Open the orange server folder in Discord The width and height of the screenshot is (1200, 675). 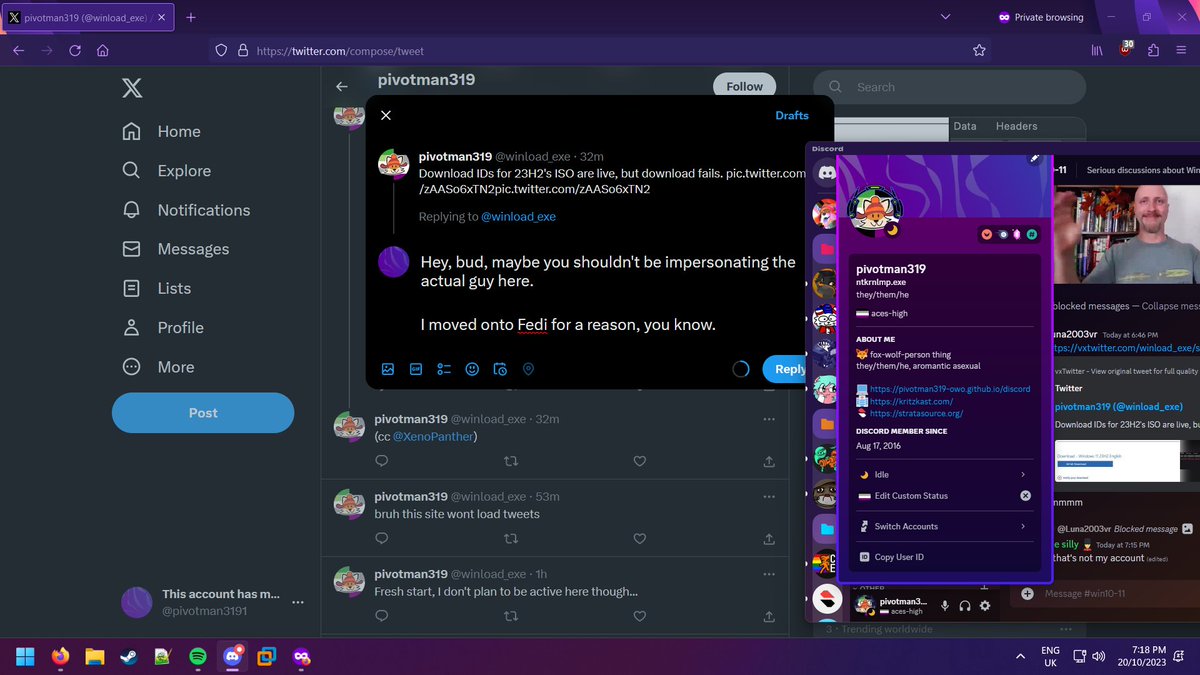[826, 424]
